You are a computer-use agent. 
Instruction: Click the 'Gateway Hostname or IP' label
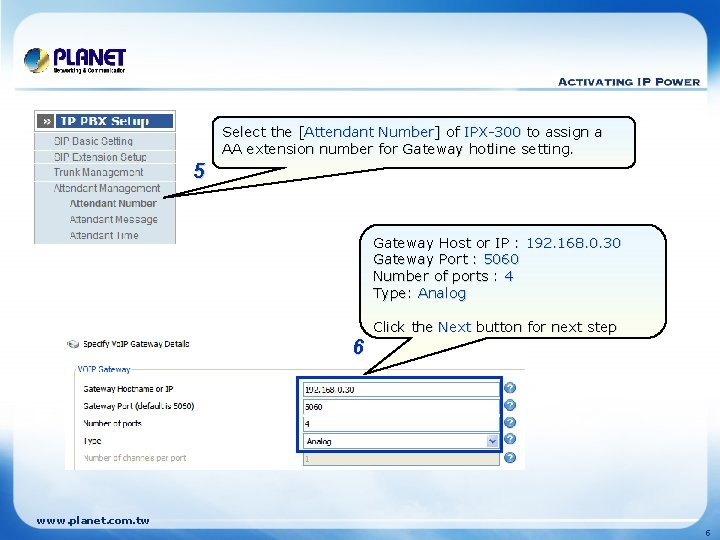tap(128, 389)
